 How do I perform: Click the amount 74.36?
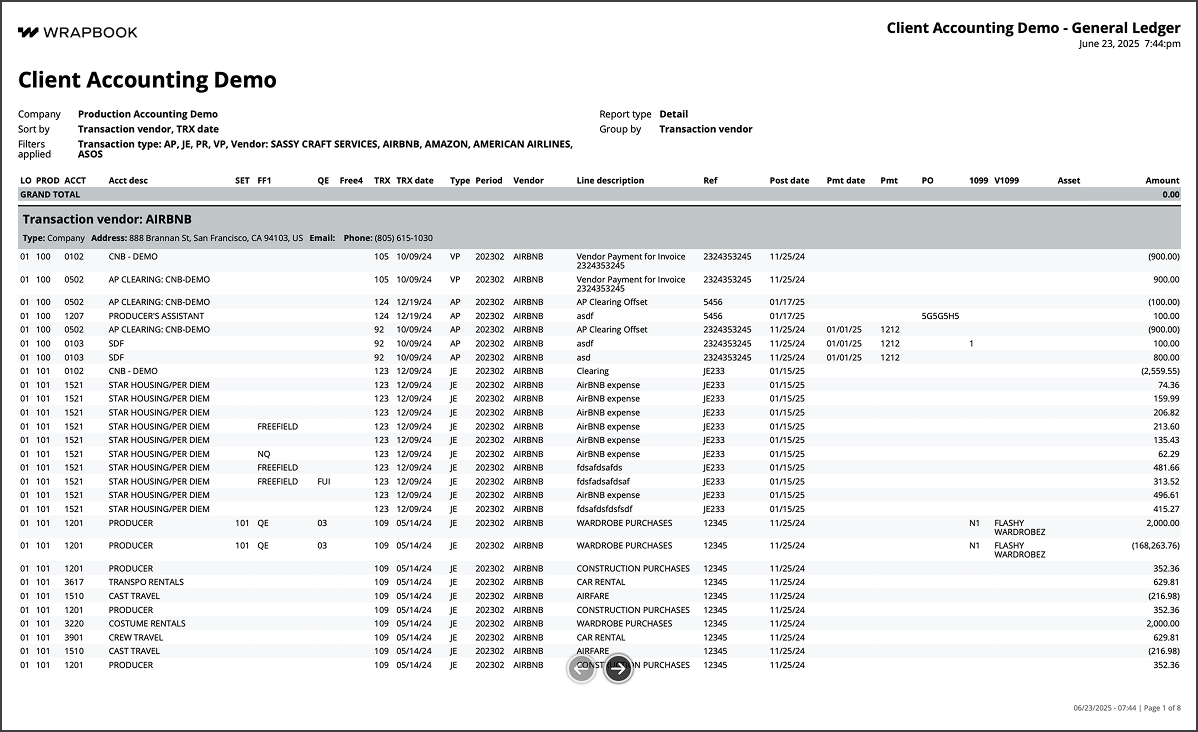pyautogui.click(x=1168, y=385)
